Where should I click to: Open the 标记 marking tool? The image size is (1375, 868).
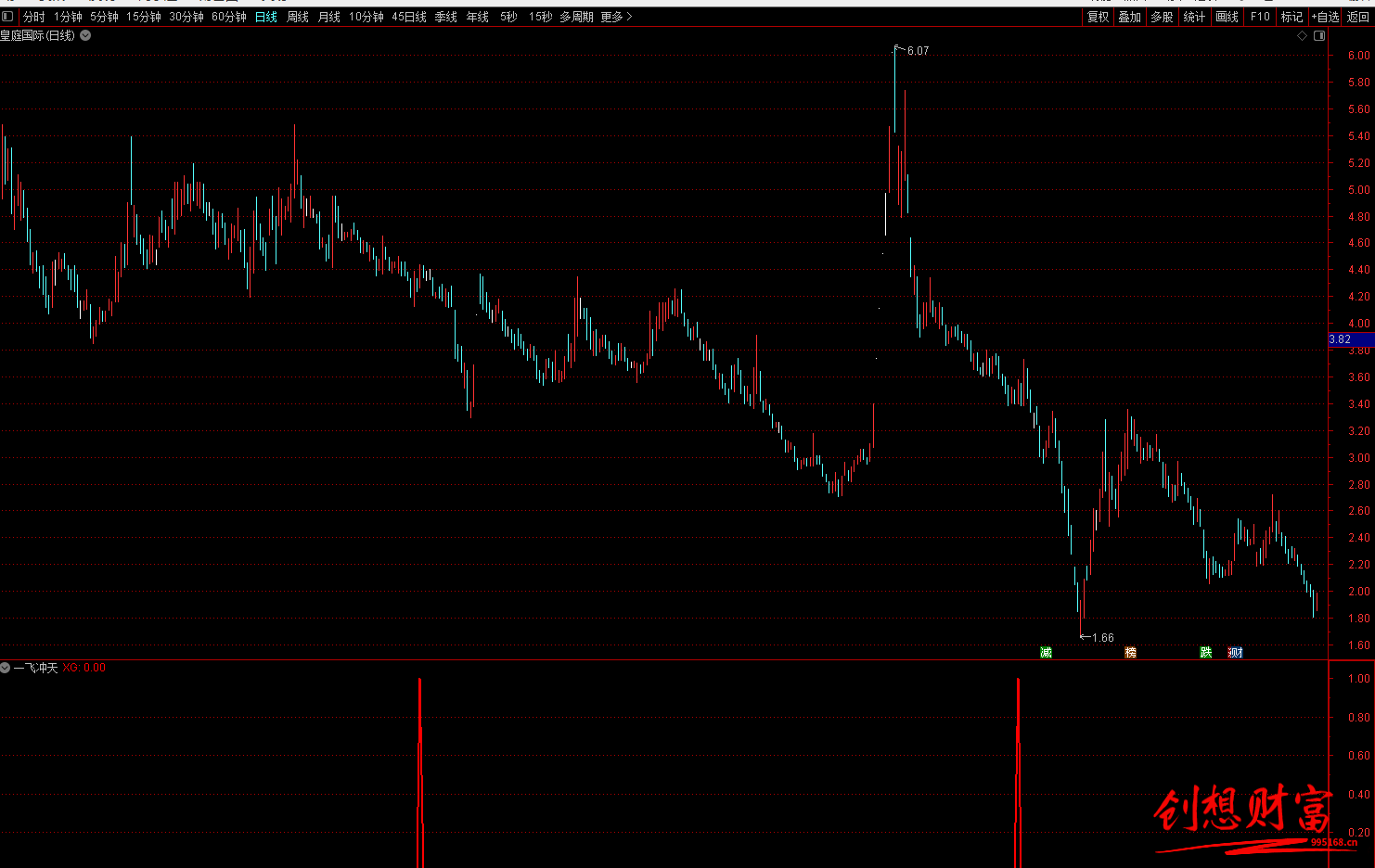tap(1291, 17)
